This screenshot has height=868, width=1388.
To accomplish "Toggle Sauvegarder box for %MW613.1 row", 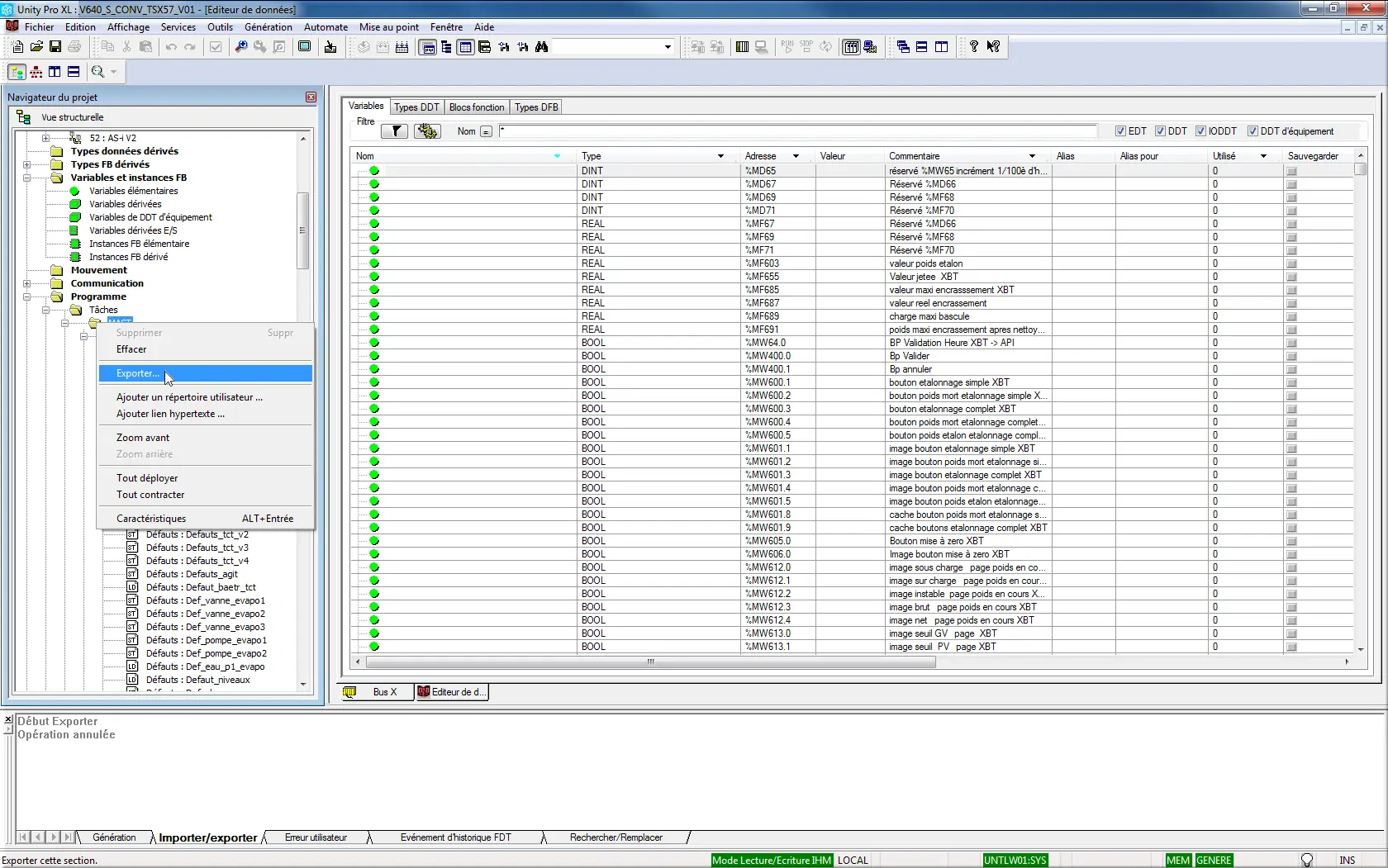I will click(1291, 647).
